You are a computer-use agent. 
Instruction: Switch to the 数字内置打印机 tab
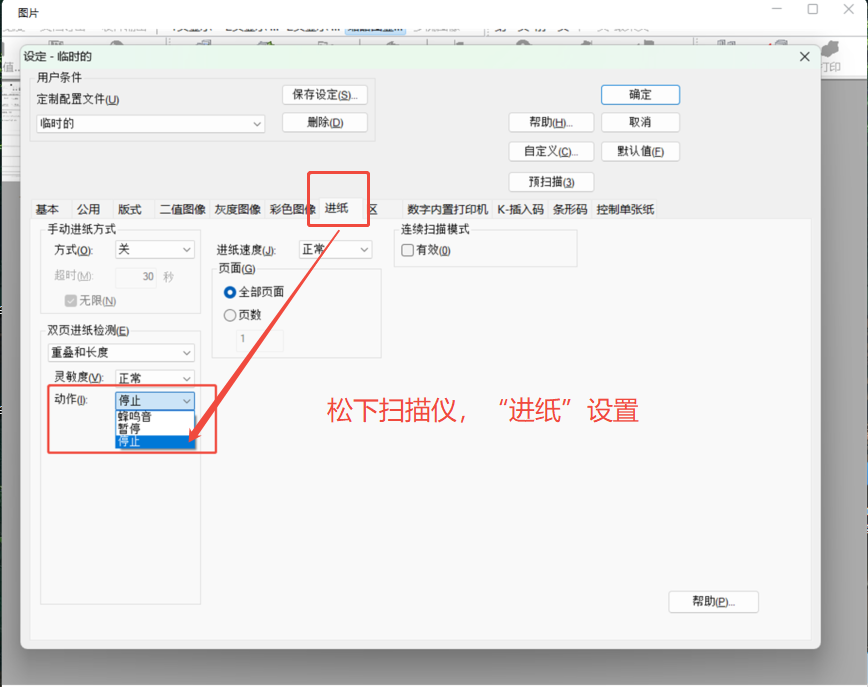coord(447,209)
